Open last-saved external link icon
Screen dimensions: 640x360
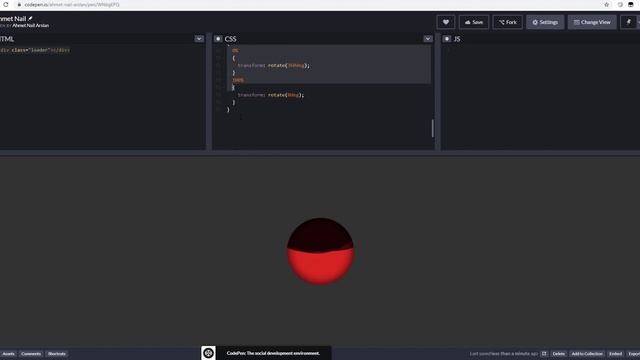coord(544,354)
